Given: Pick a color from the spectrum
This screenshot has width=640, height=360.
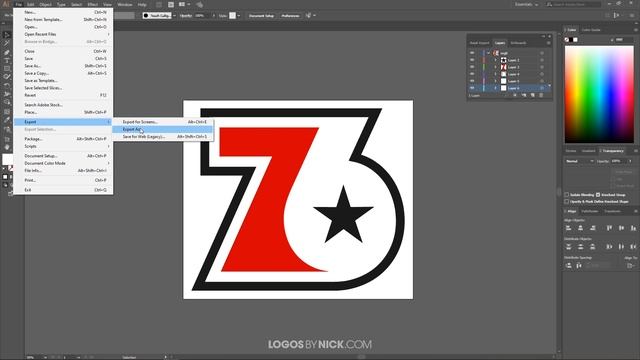Looking at the screenshot, I should coord(599,94).
